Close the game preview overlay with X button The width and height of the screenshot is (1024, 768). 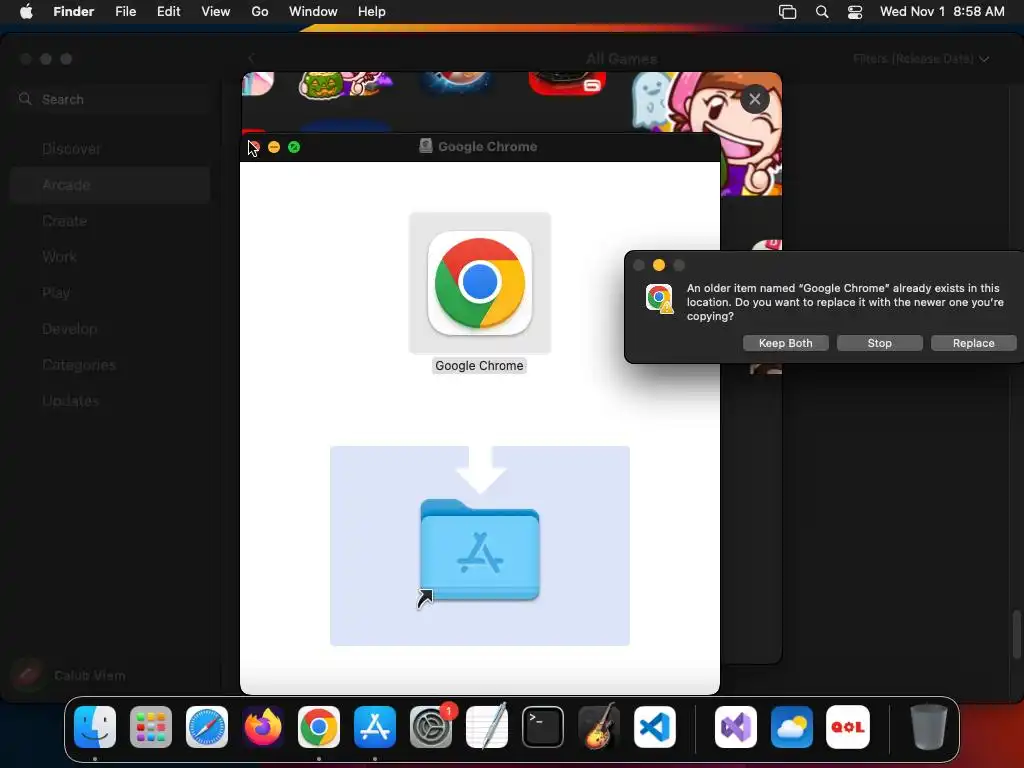[x=754, y=99]
